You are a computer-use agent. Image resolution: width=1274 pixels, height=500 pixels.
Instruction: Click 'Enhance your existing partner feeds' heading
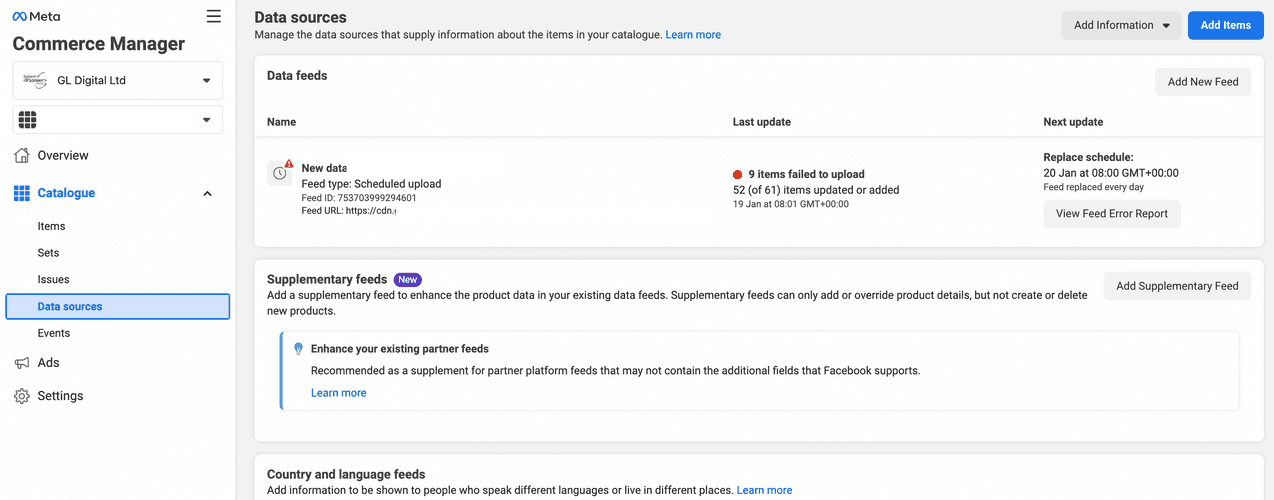400,349
